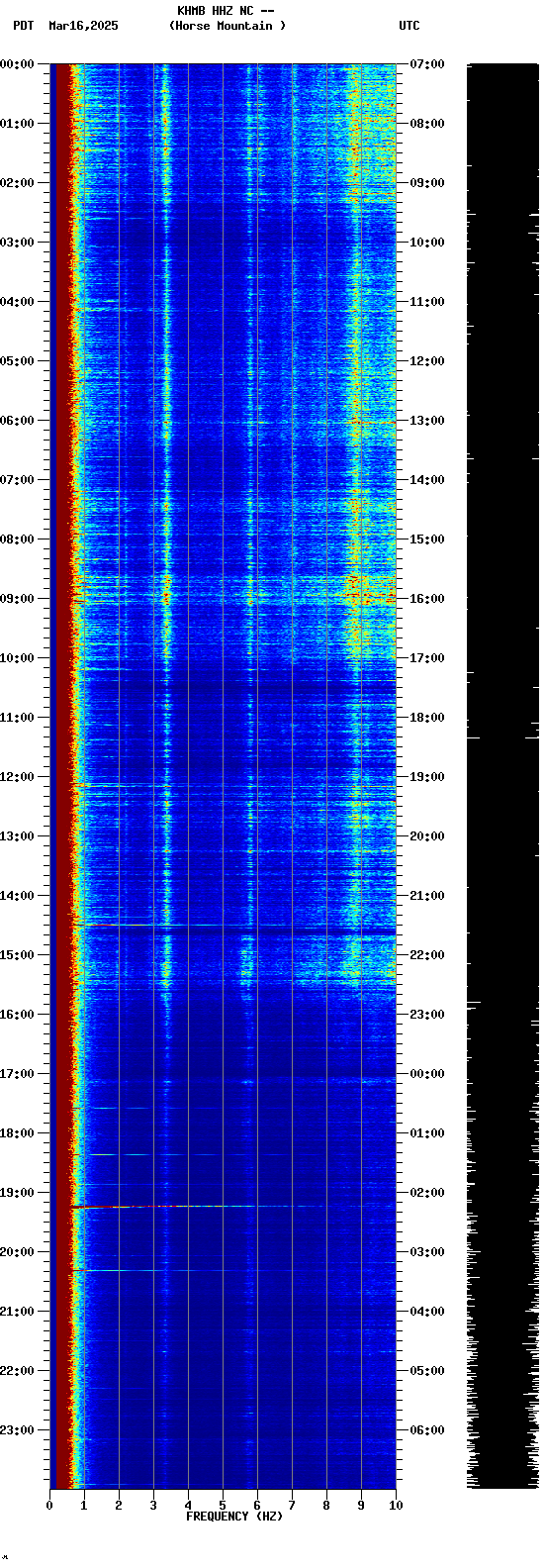Click the 04:00 UTC time label
The height and width of the screenshot is (1568, 546).
[x=427, y=1312]
